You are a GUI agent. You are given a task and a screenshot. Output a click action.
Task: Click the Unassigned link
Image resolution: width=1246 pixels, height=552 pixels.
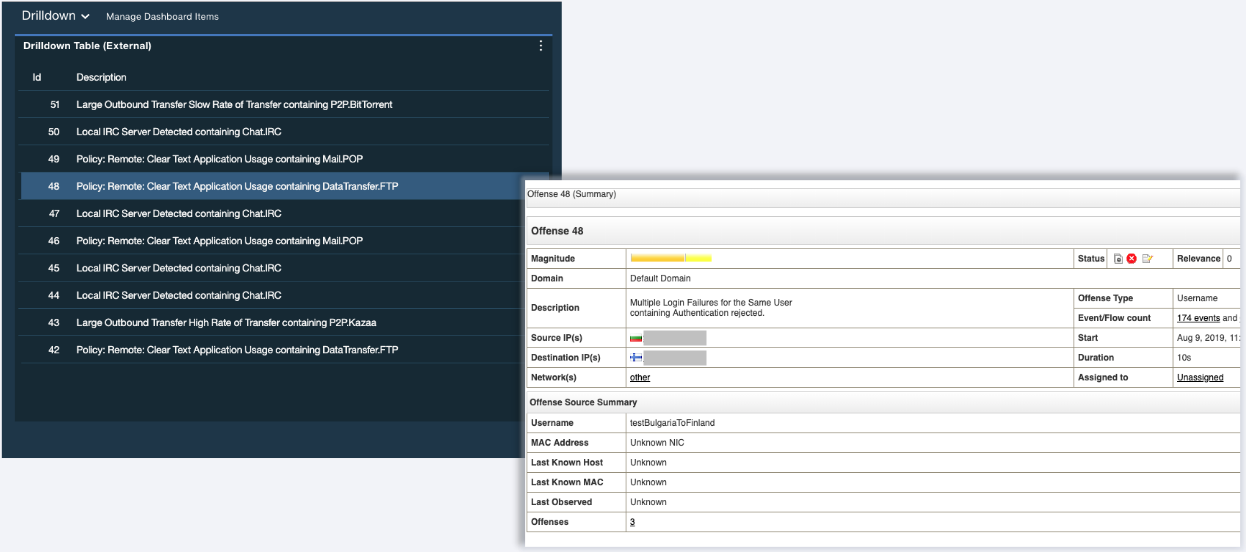point(1200,378)
